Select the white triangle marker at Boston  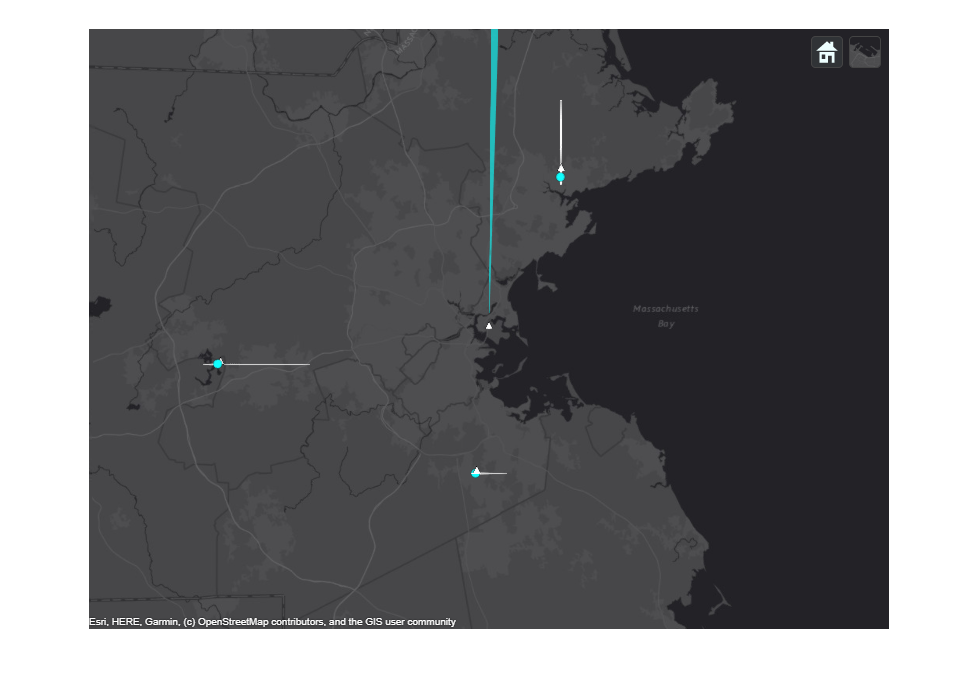[x=489, y=326]
